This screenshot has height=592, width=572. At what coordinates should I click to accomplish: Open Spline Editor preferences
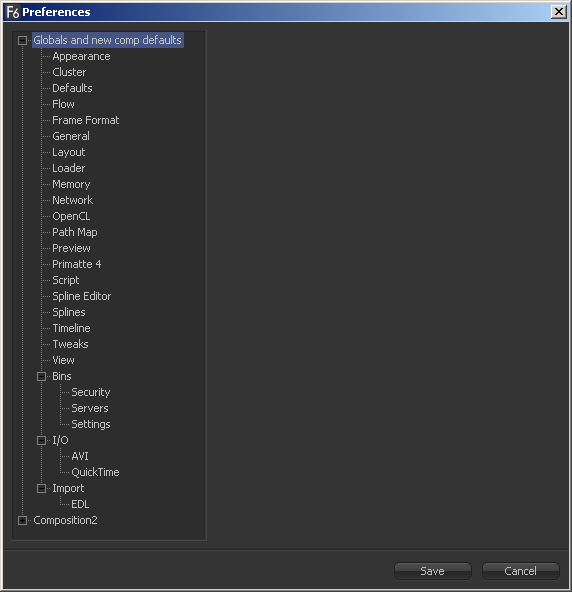(x=82, y=296)
